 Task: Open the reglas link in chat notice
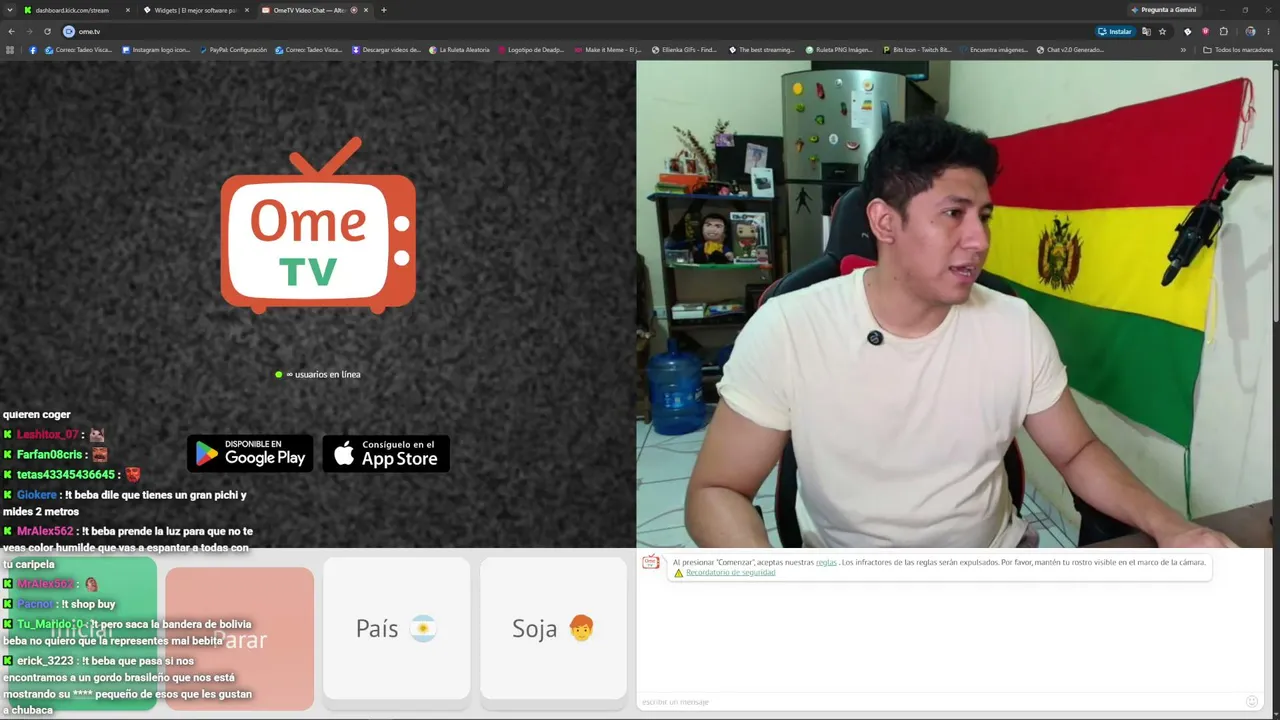(x=826, y=562)
